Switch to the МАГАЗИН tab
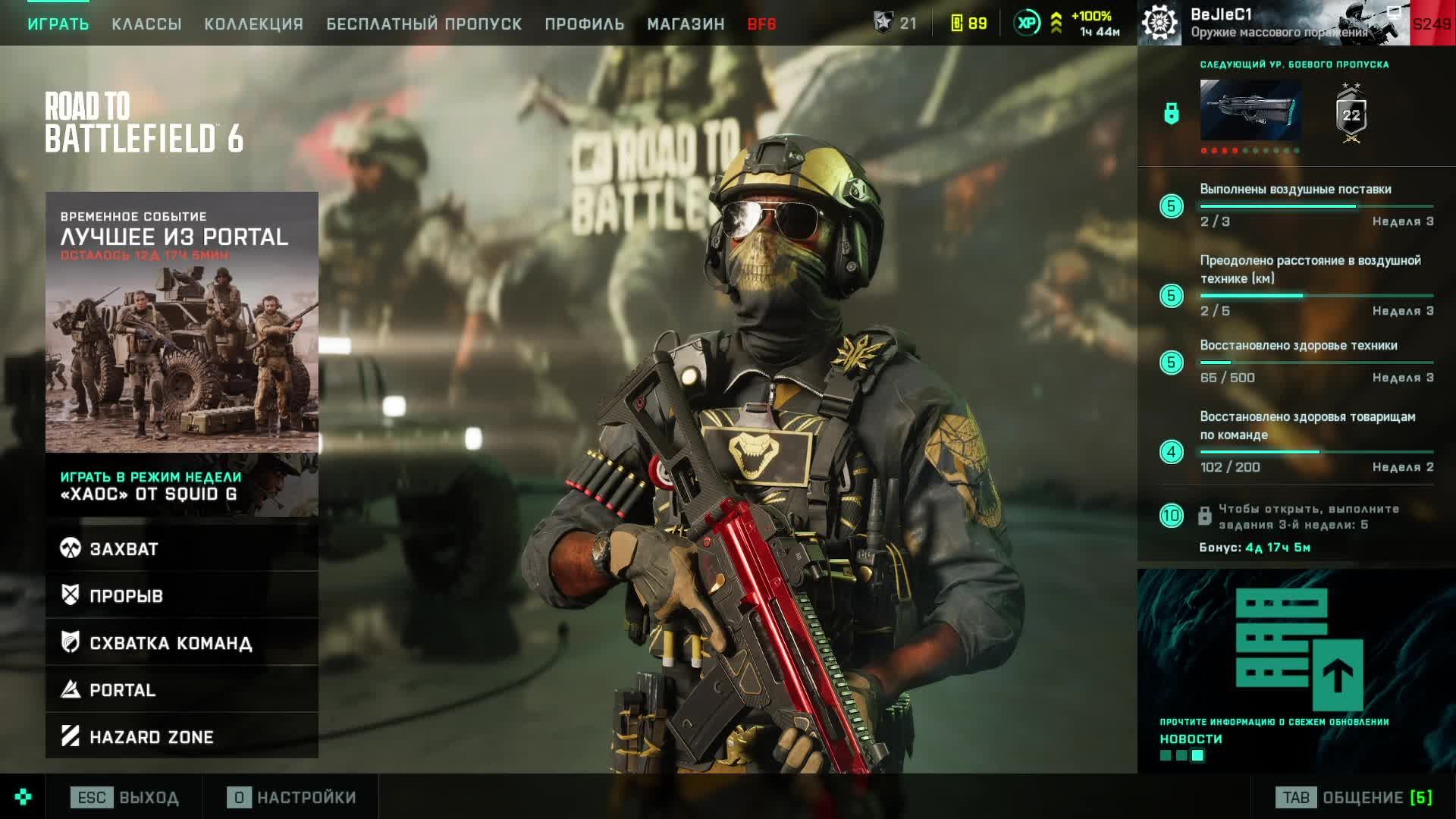1456x819 pixels. point(686,24)
